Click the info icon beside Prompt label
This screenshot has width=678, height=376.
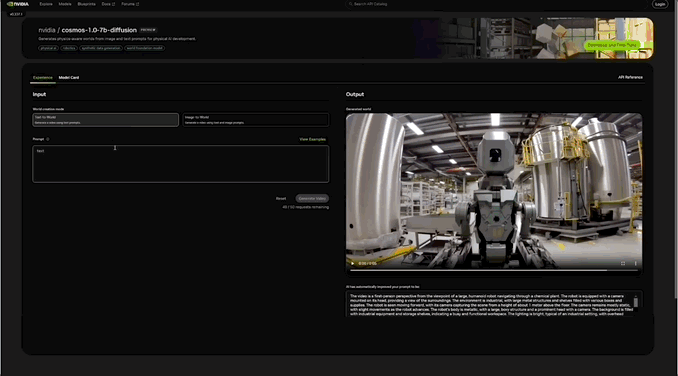pos(48,139)
